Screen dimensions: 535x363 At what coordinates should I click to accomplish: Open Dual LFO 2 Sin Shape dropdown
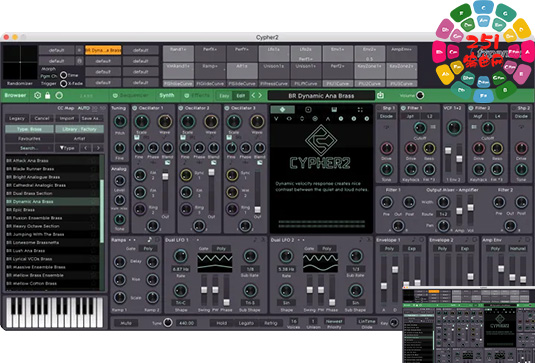286,303
